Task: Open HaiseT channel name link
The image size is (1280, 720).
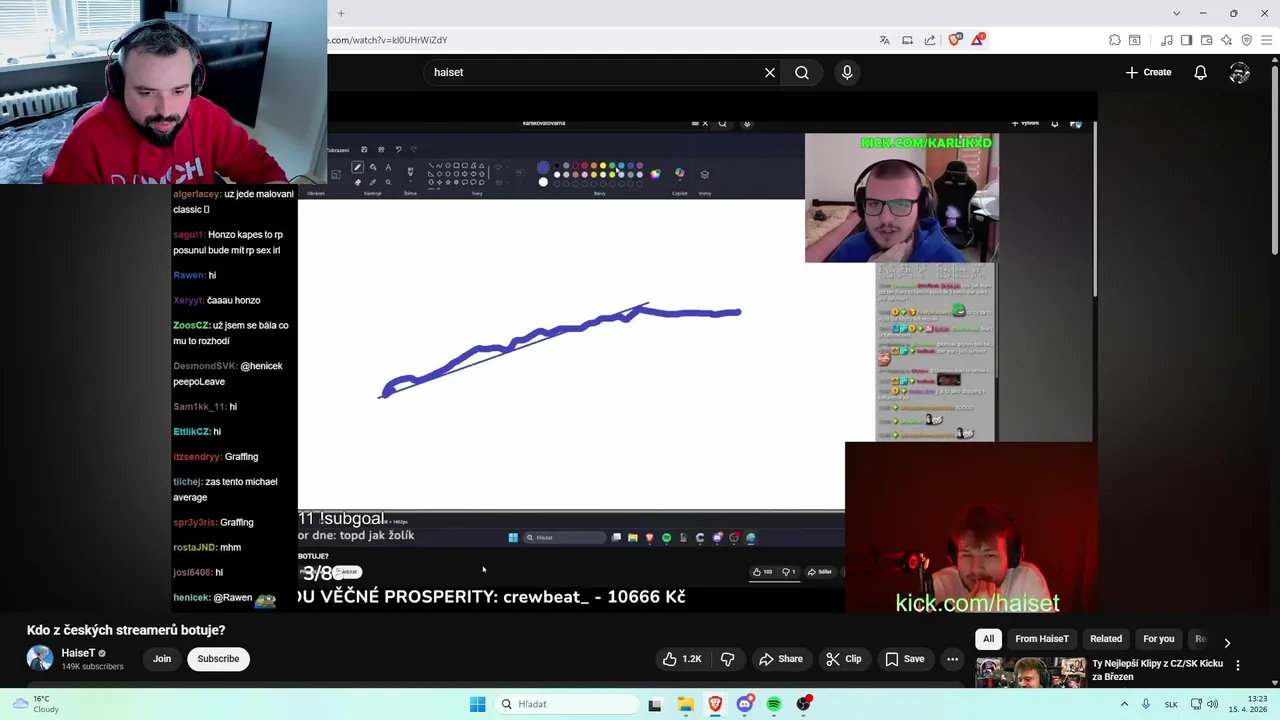Action: 78,653
